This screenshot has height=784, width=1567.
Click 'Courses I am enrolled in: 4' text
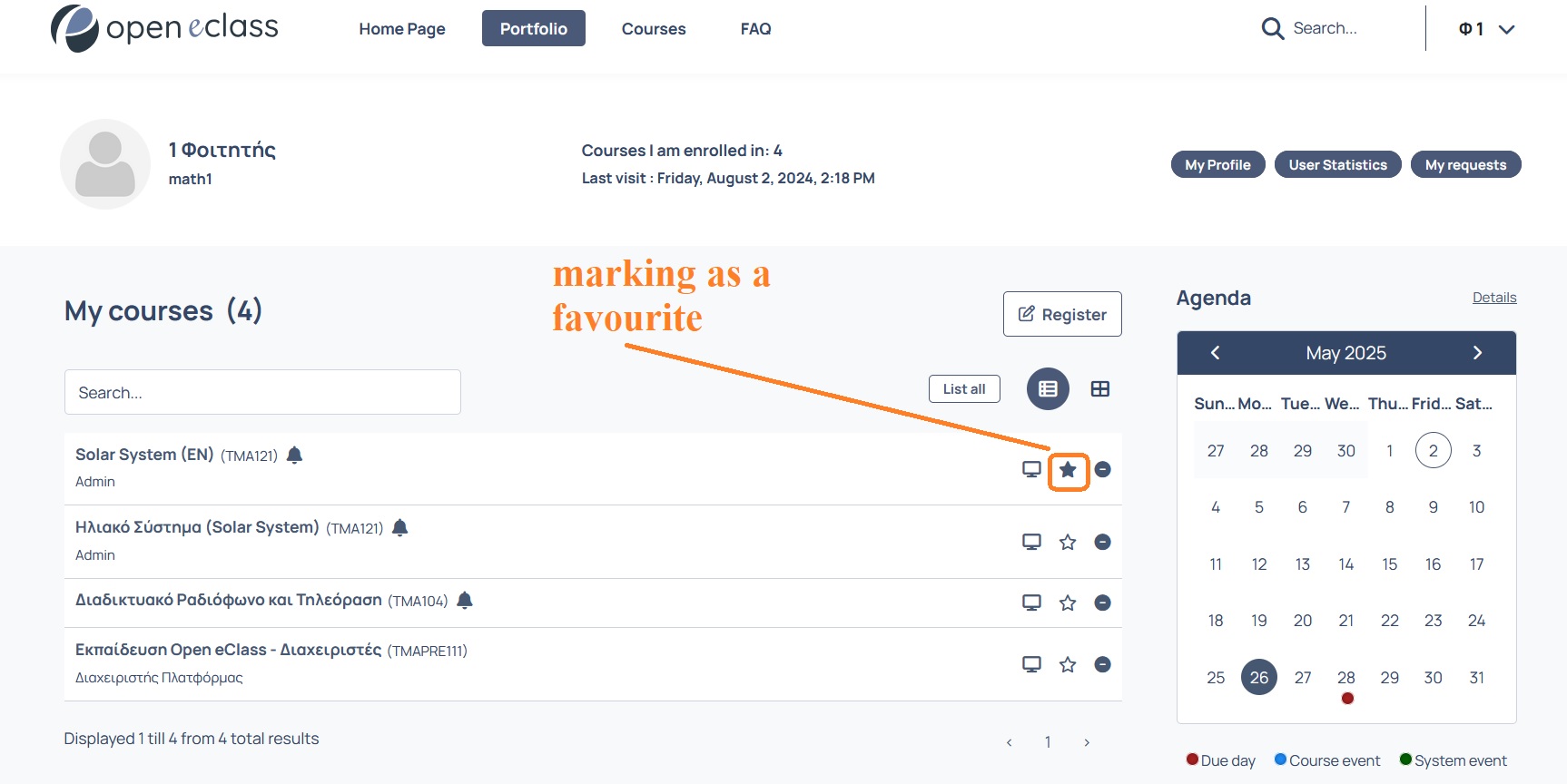pos(682,151)
